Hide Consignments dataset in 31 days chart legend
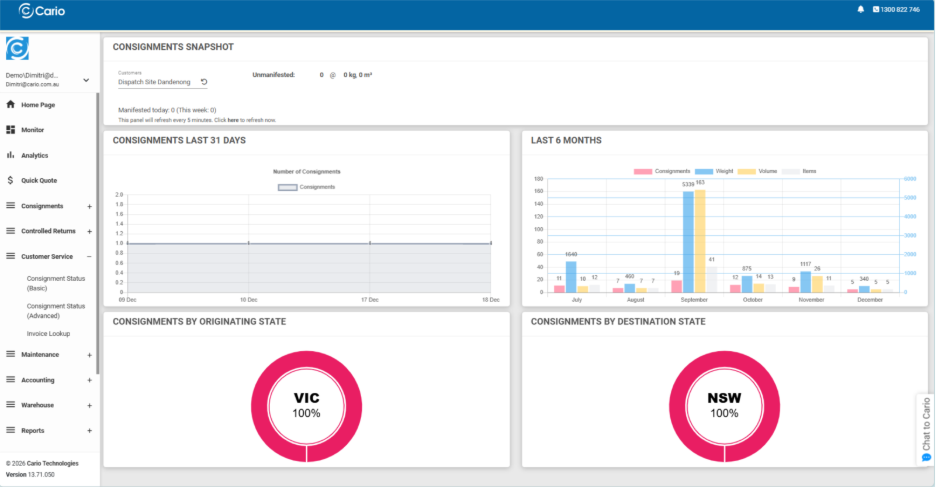 307,187
